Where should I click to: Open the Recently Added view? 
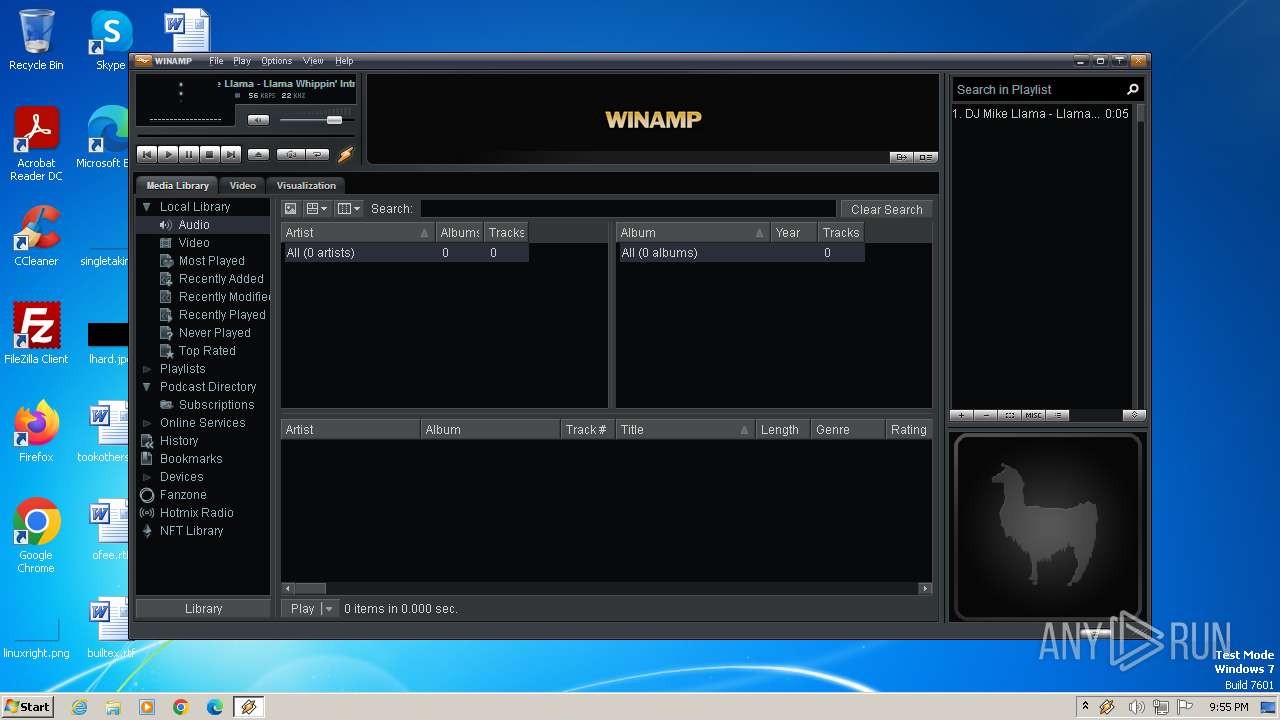click(221, 279)
